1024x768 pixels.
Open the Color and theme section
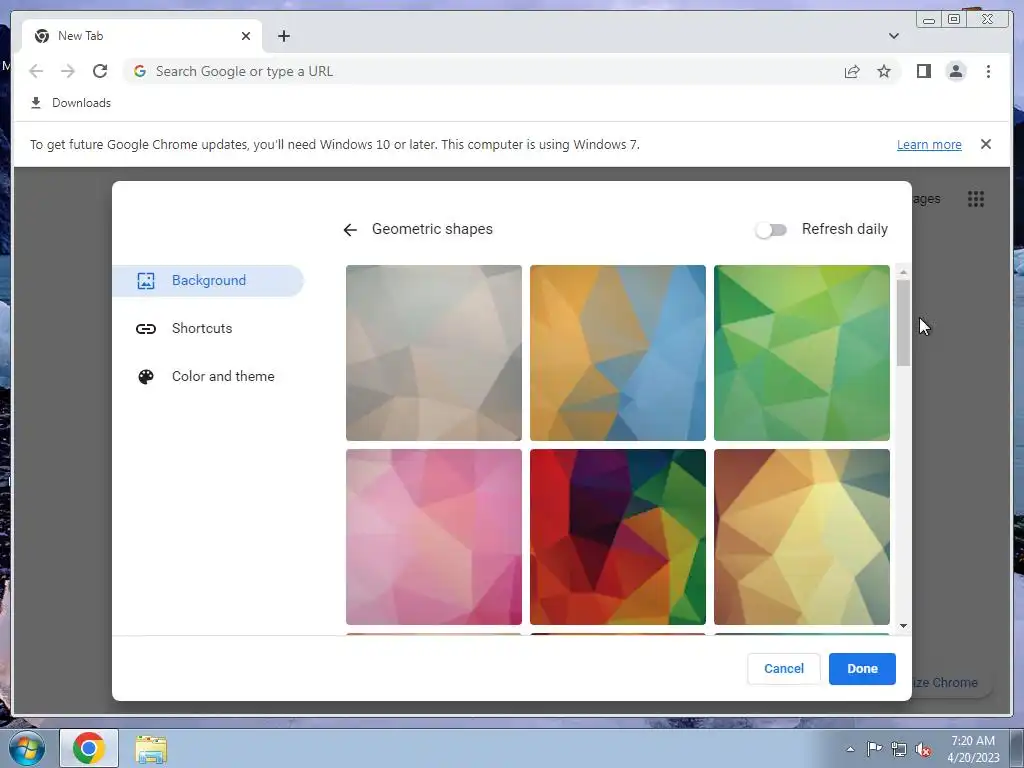tap(208, 377)
